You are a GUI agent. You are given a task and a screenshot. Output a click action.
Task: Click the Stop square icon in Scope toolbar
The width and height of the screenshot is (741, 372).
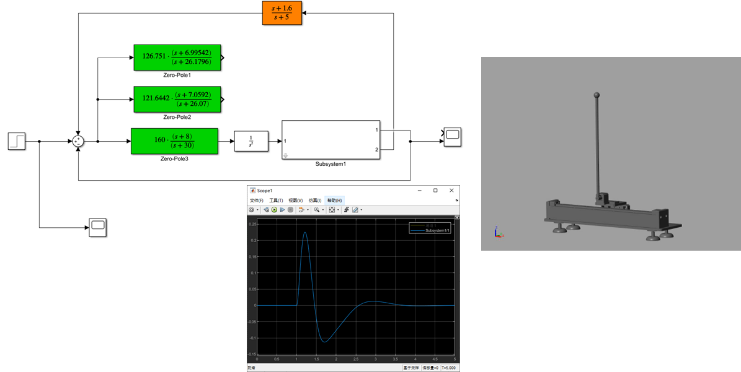tap(290, 209)
